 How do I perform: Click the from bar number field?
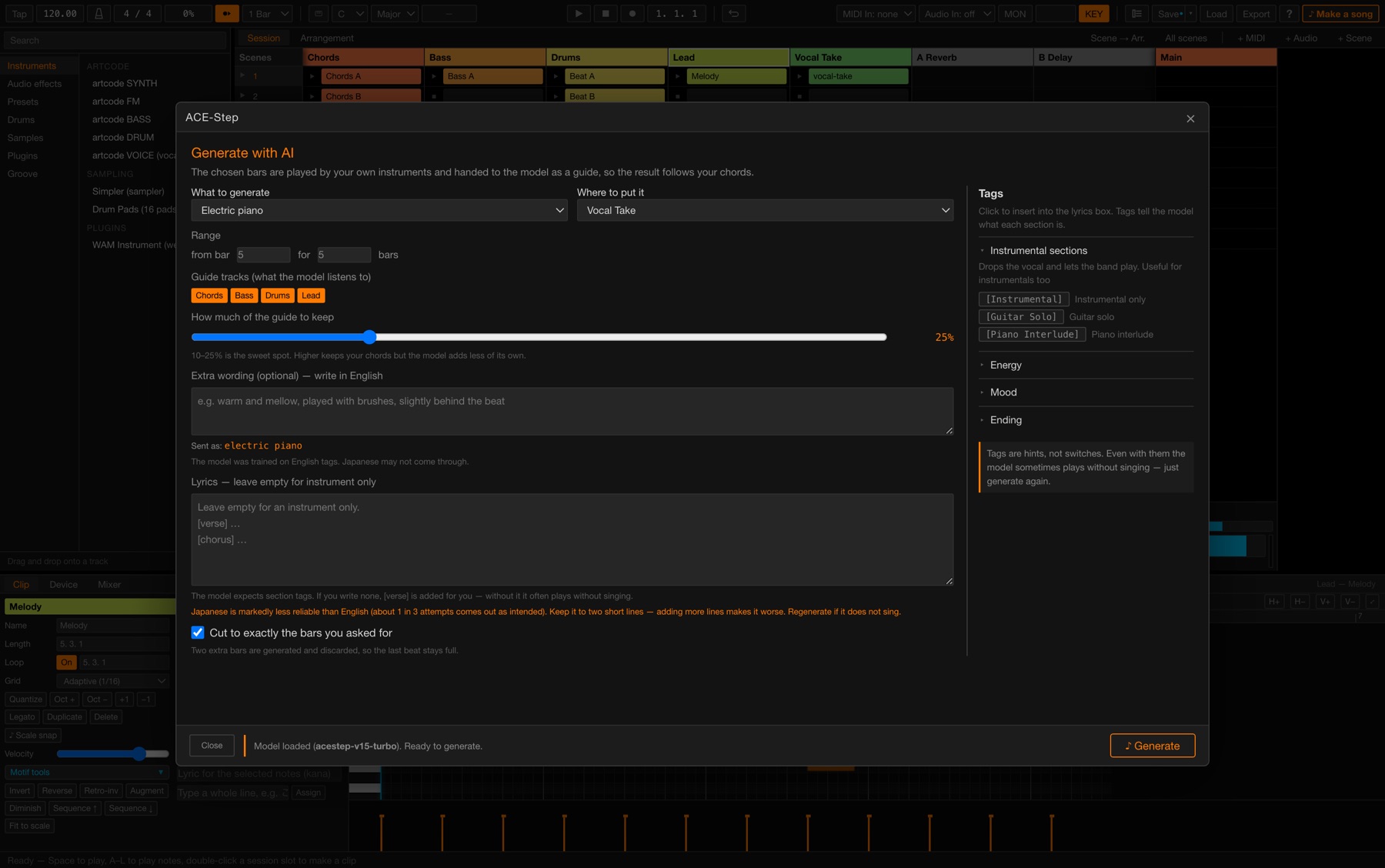(x=263, y=255)
